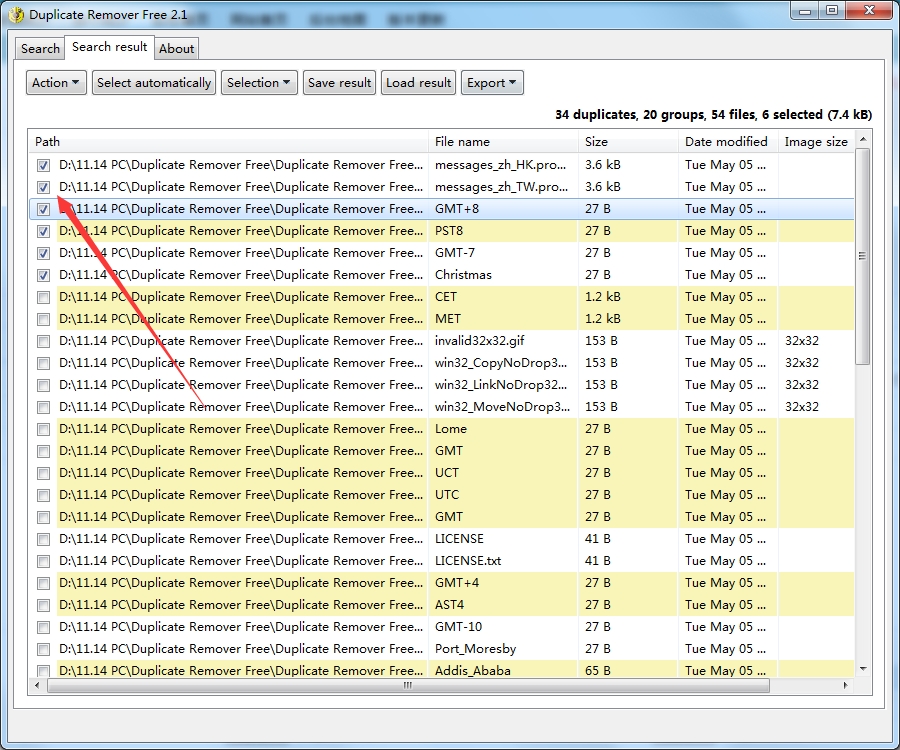Open the Action dropdown menu
Image resolution: width=900 pixels, height=750 pixels.
(56, 83)
